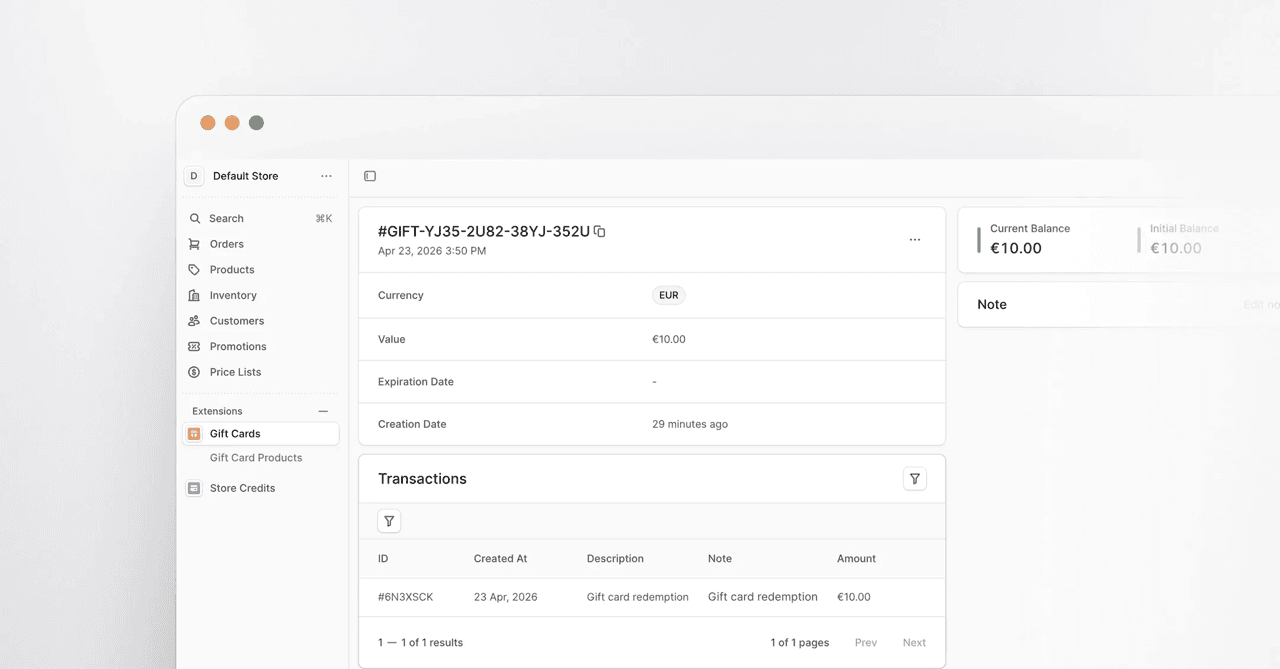
Task: Click the Products tag icon
Action: [194, 270]
